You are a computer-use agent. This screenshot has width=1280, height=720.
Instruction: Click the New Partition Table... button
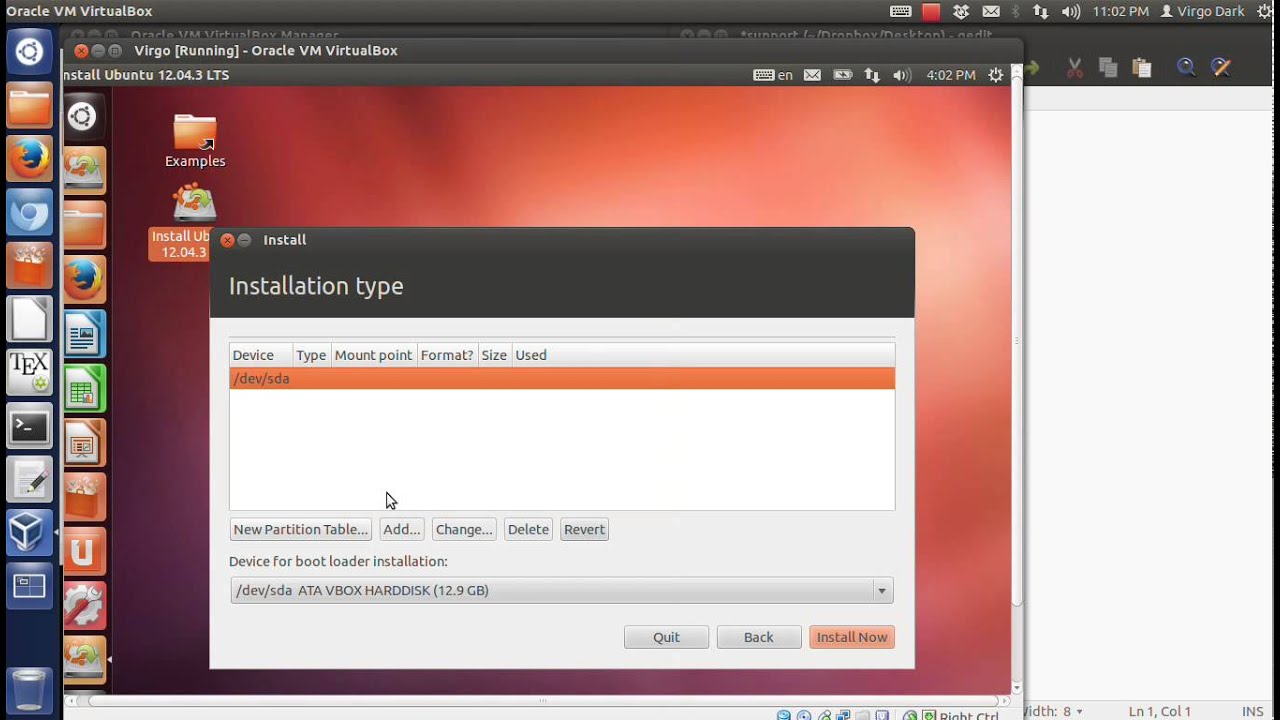[x=301, y=529]
